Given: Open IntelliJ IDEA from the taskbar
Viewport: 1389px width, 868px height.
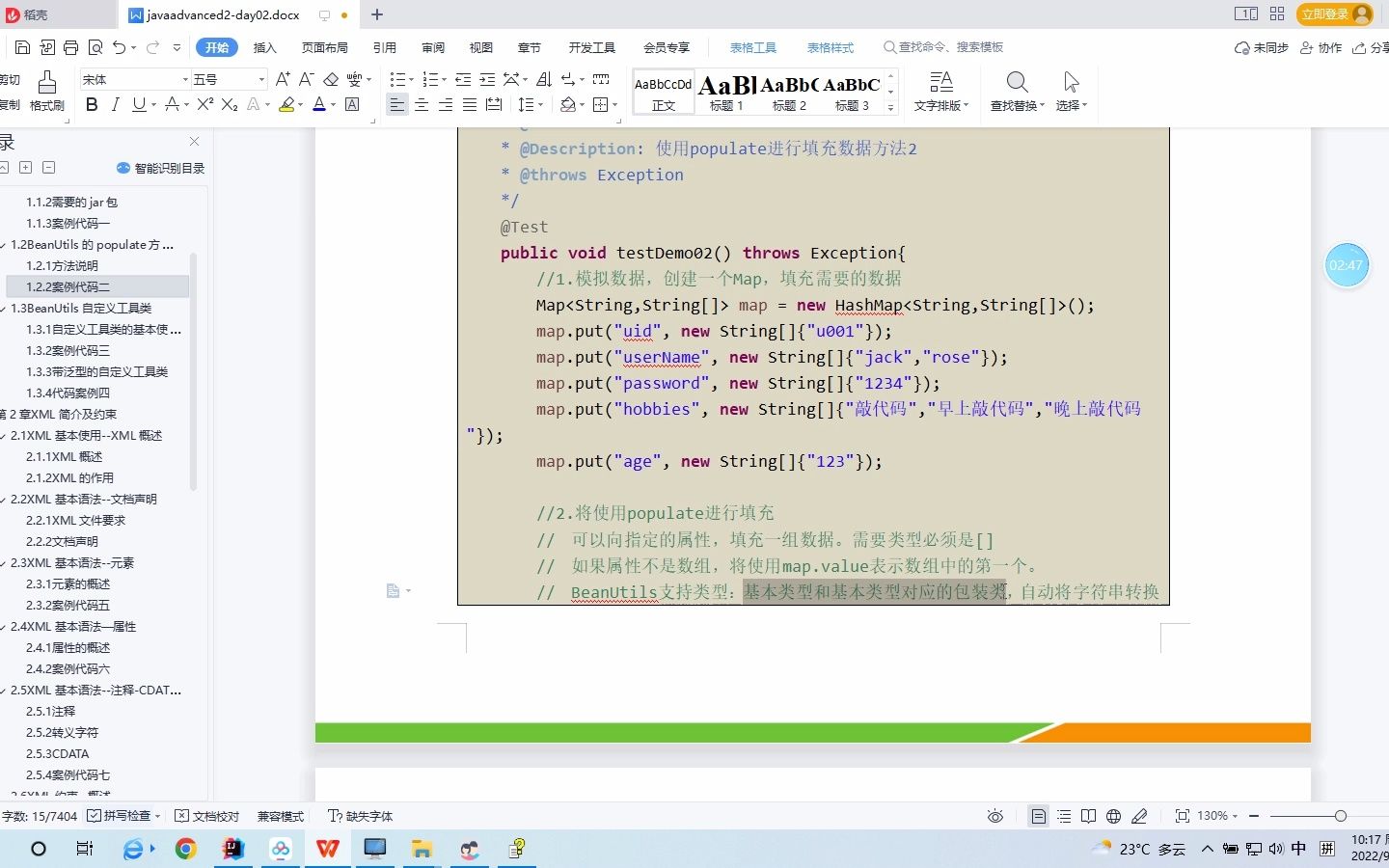Looking at the screenshot, I should [x=232, y=849].
